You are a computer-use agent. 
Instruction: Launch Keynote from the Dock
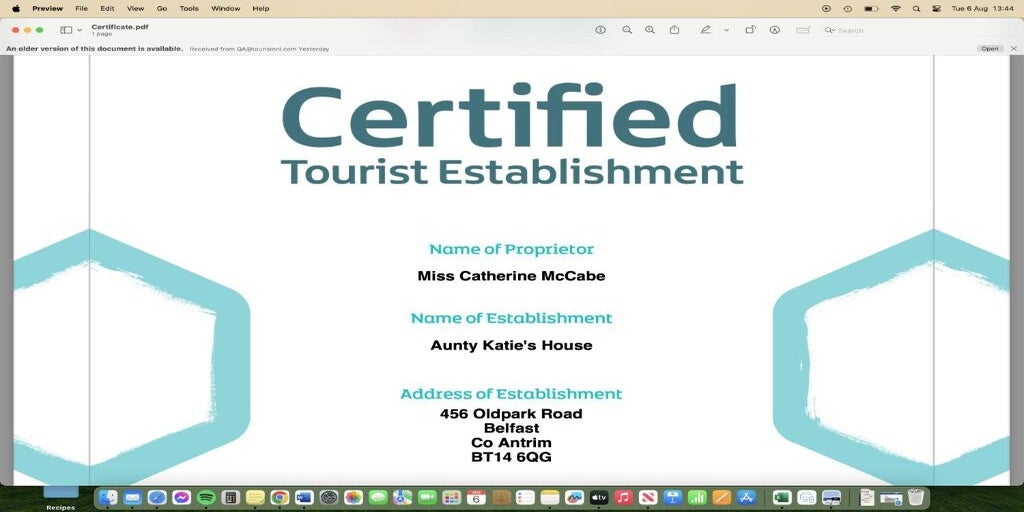click(x=673, y=498)
